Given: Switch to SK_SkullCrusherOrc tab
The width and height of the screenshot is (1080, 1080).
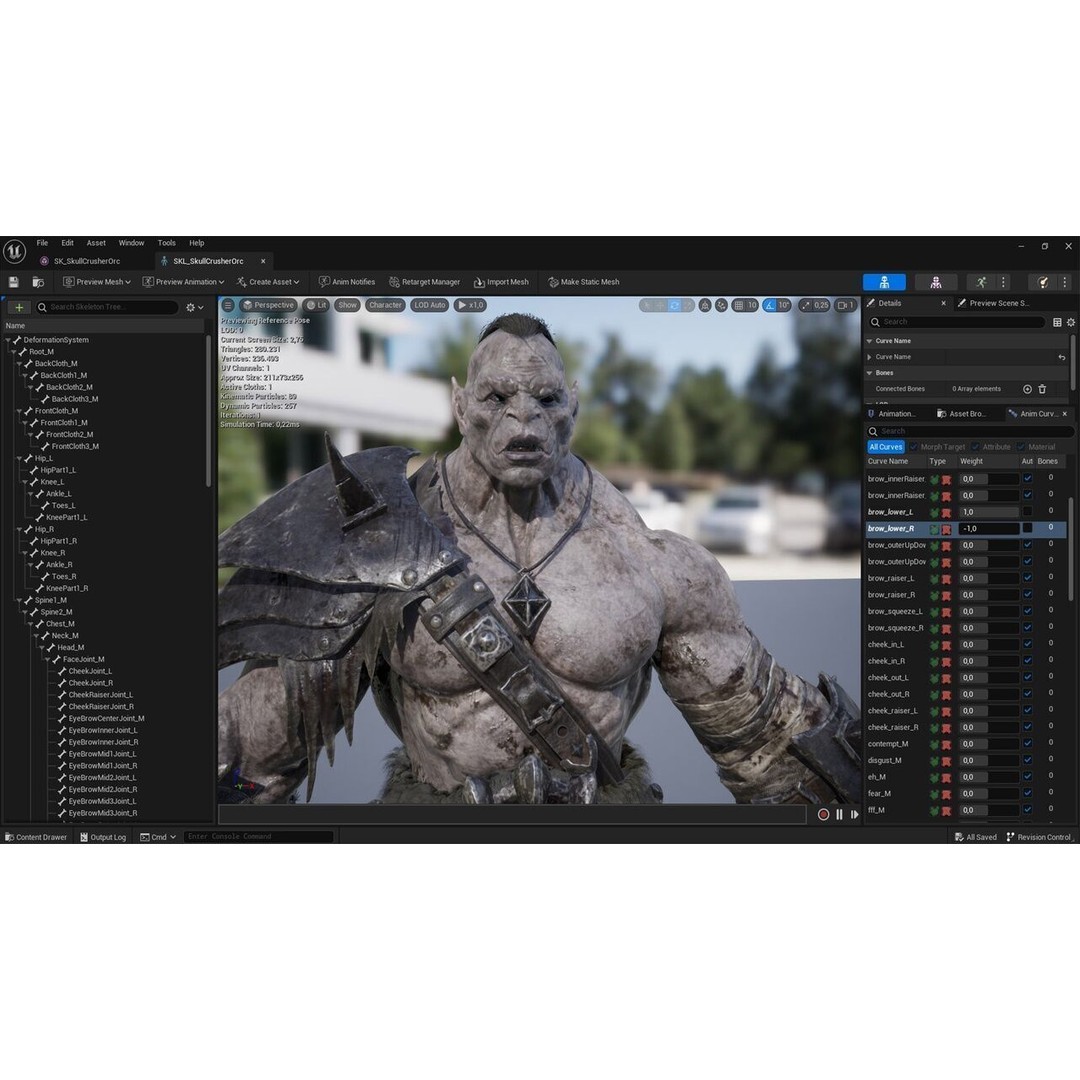Looking at the screenshot, I should coord(87,261).
